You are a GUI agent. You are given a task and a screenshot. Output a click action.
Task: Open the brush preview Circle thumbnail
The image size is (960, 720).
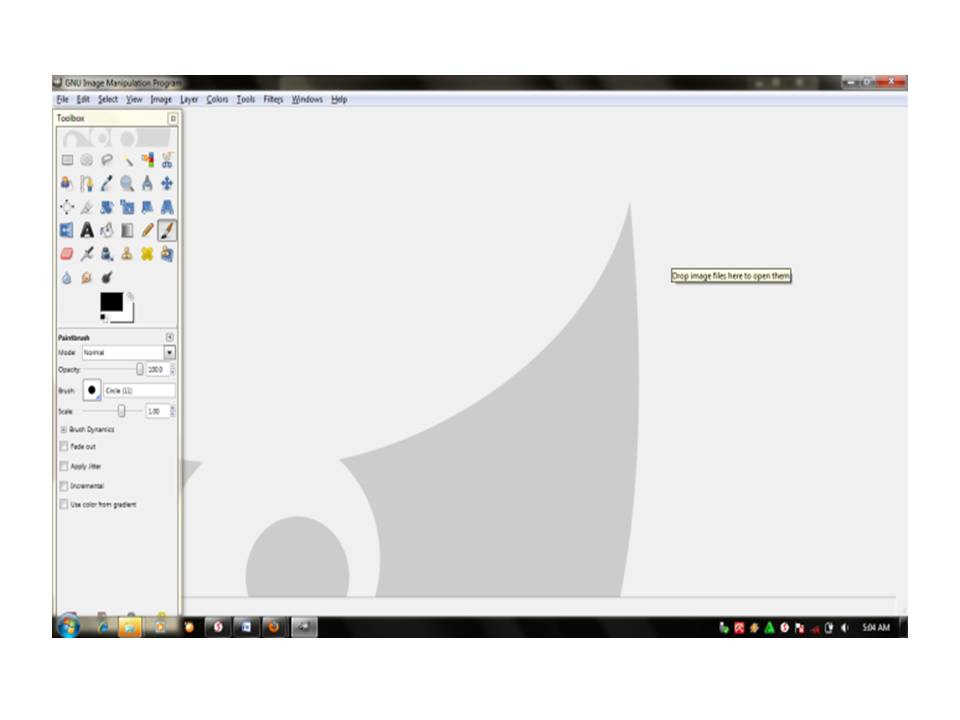tap(92, 390)
